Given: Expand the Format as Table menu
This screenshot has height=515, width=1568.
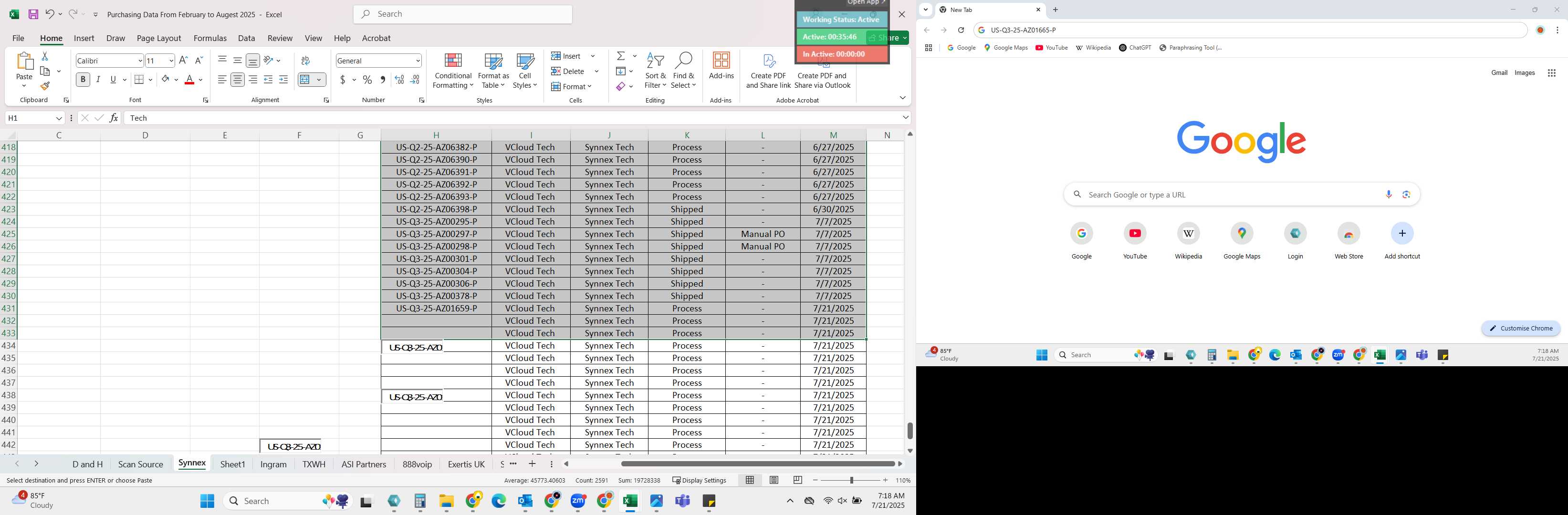Looking at the screenshot, I should (493, 71).
